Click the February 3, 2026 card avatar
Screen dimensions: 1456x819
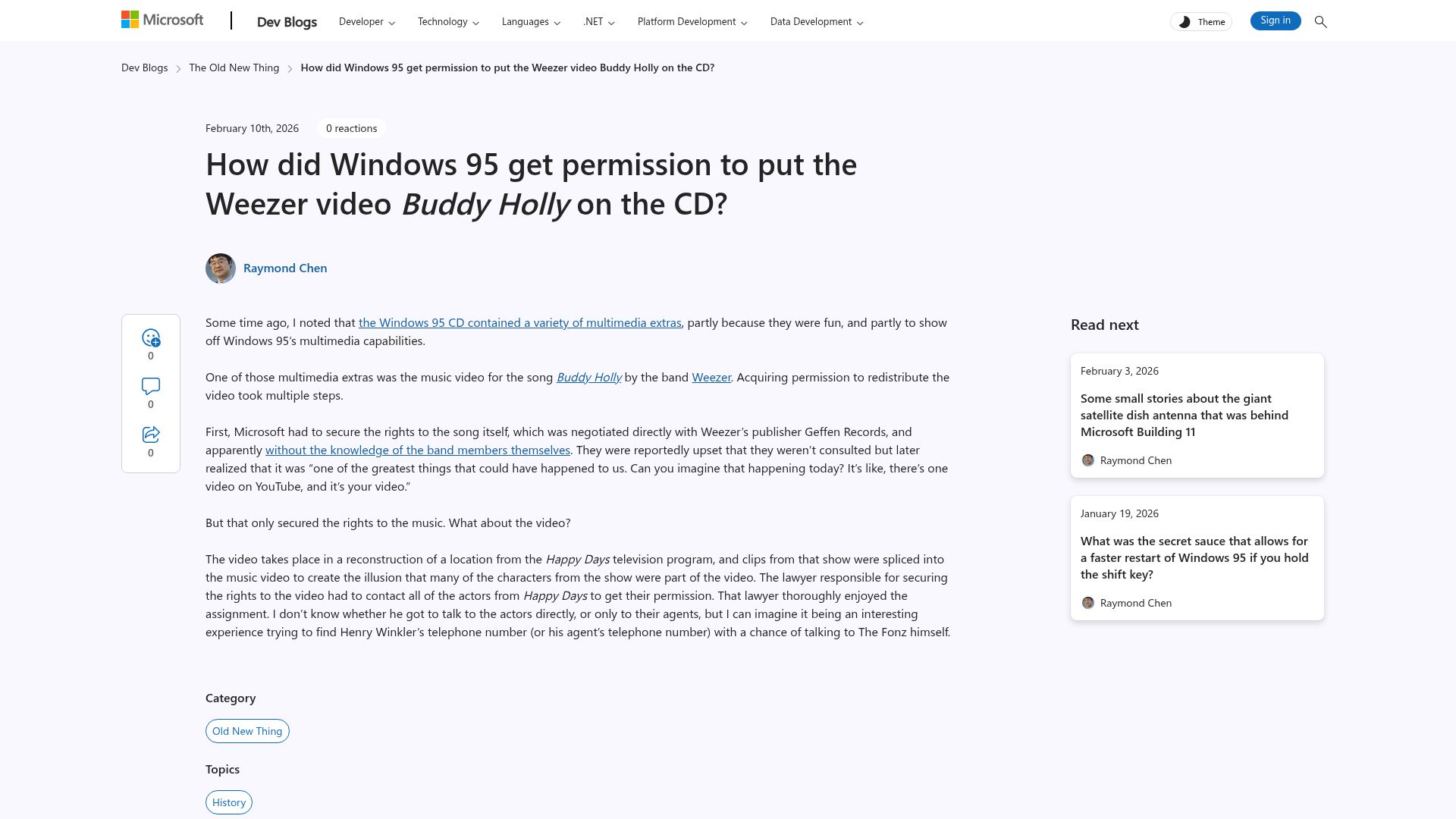[x=1087, y=460]
